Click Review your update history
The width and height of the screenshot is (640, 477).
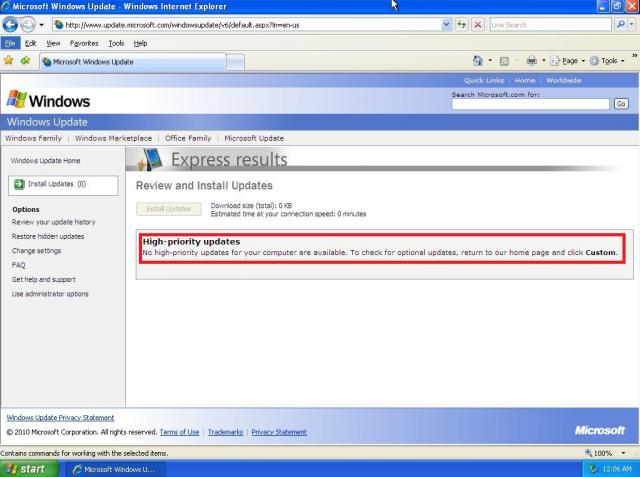pyautogui.click(x=53, y=222)
